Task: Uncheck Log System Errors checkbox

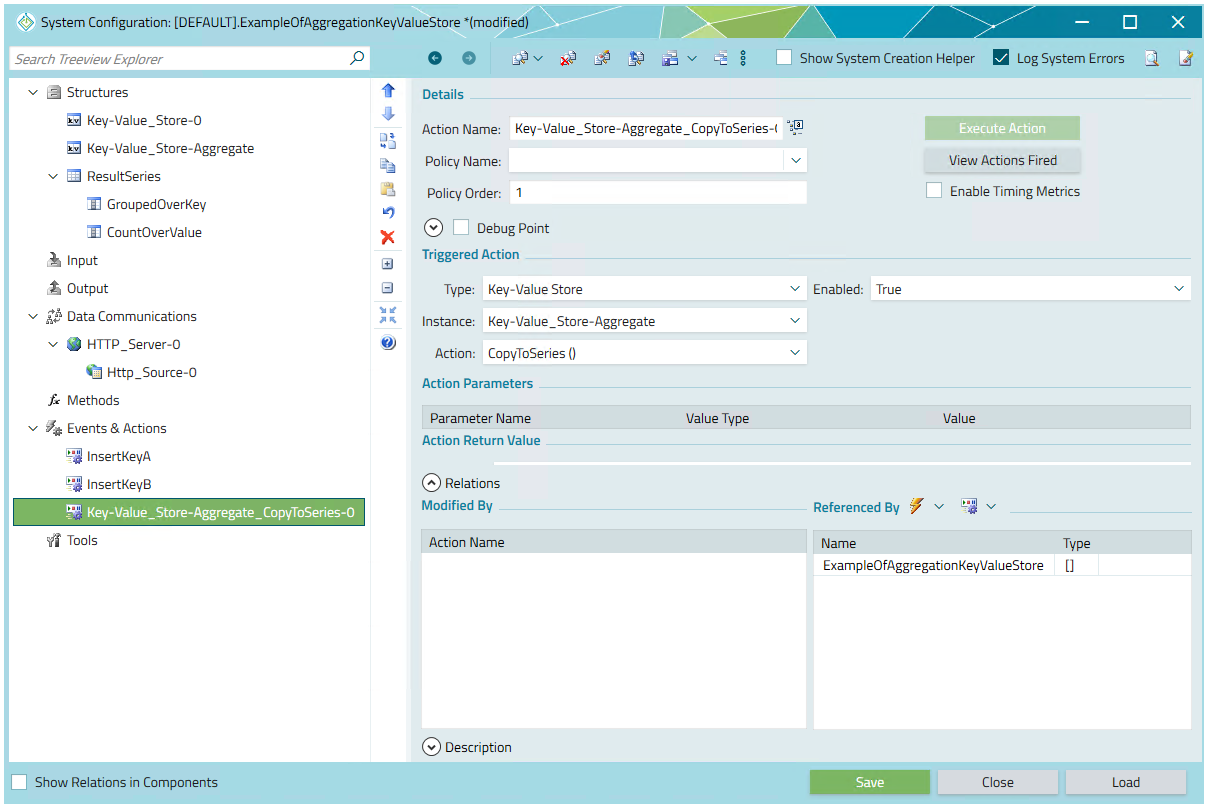Action: (x=1001, y=58)
